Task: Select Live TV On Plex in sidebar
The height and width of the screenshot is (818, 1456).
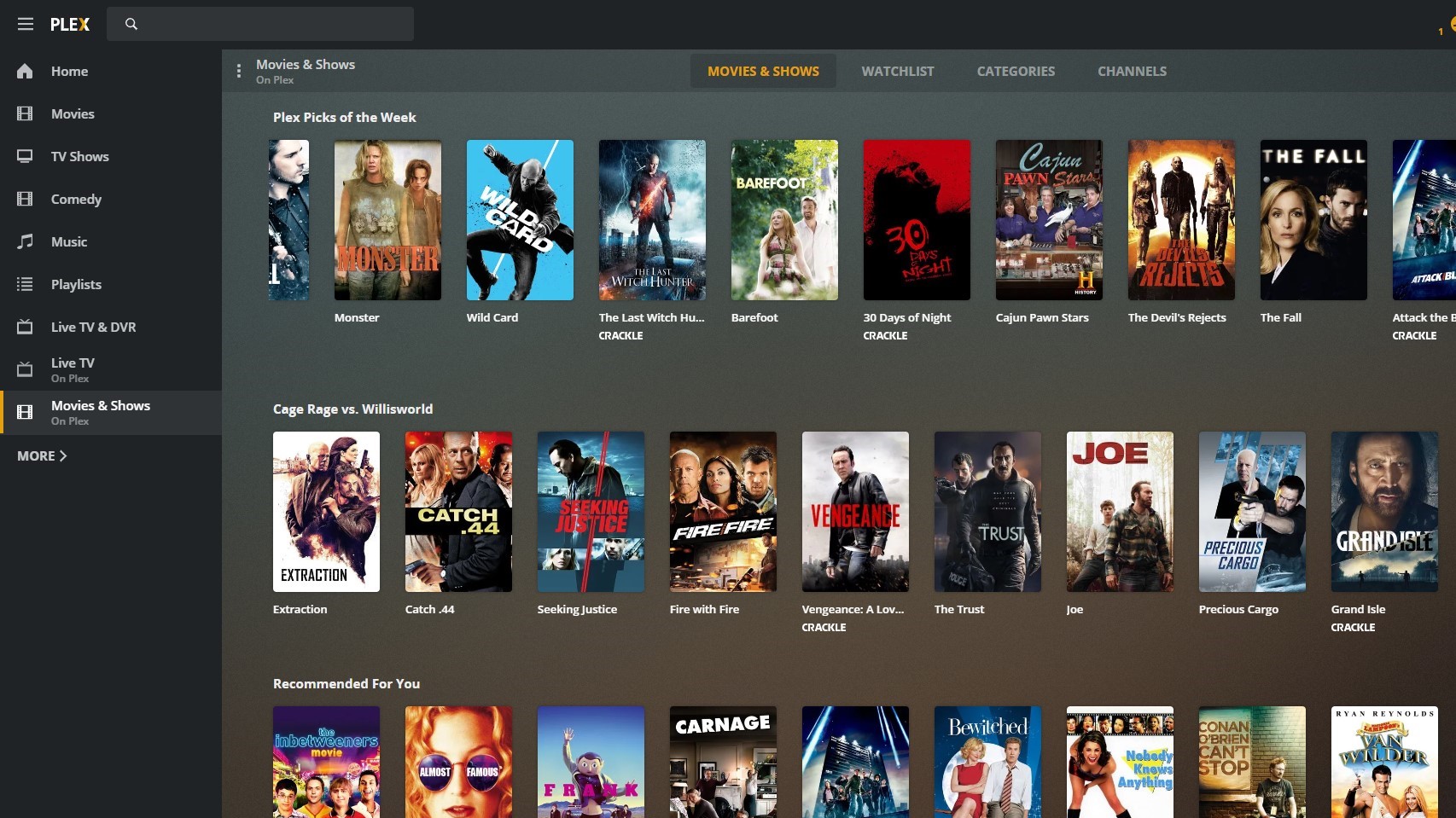Action: (x=26, y=368)
